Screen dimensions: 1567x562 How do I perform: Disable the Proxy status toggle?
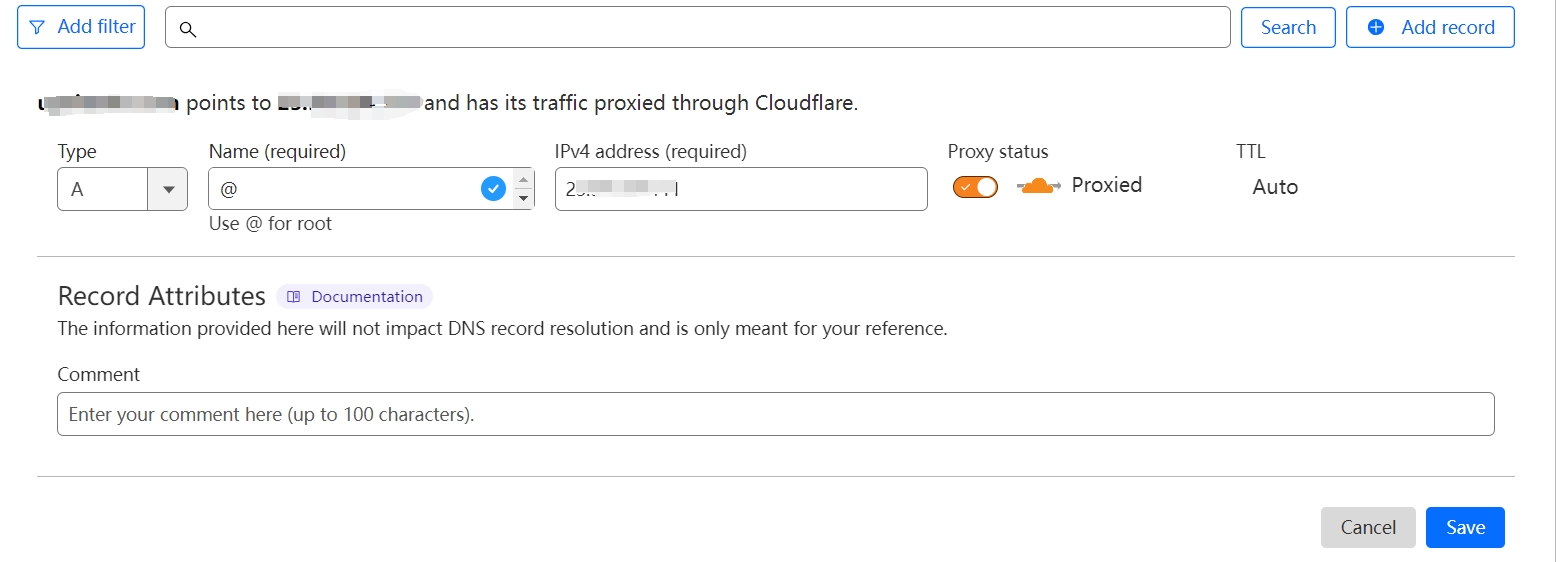(975, 187)
